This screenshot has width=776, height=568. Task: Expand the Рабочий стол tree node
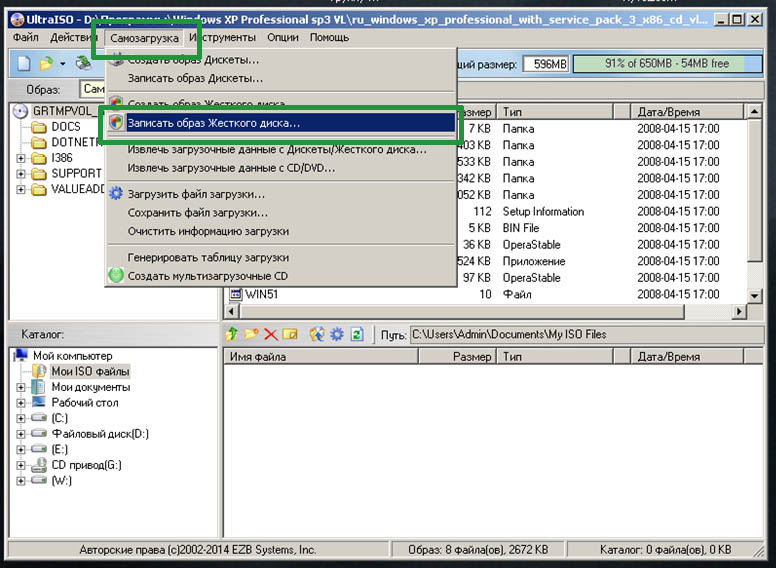(x=21, y=403)
